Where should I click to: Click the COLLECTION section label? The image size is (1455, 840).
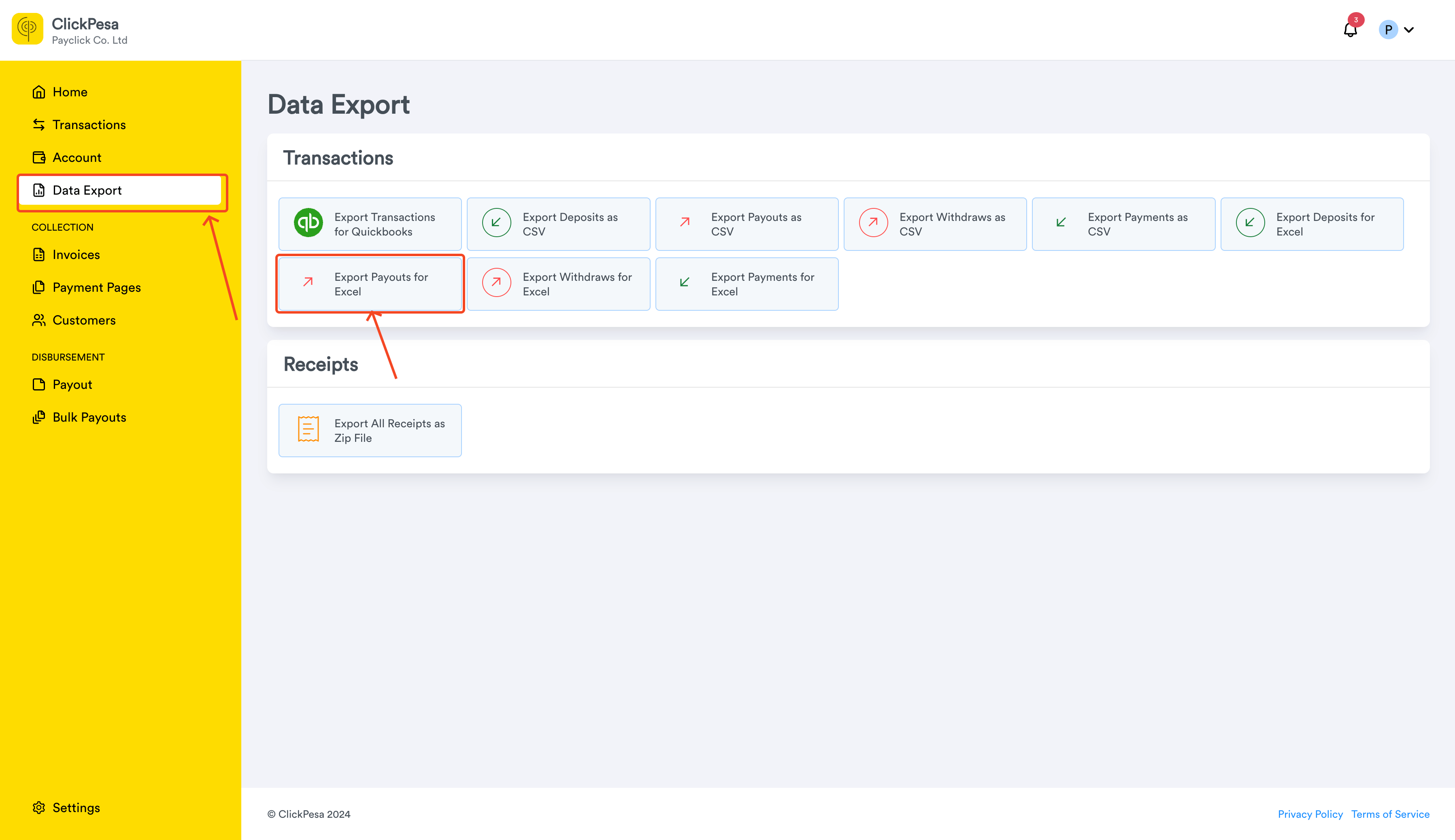[x=62, y=227]
